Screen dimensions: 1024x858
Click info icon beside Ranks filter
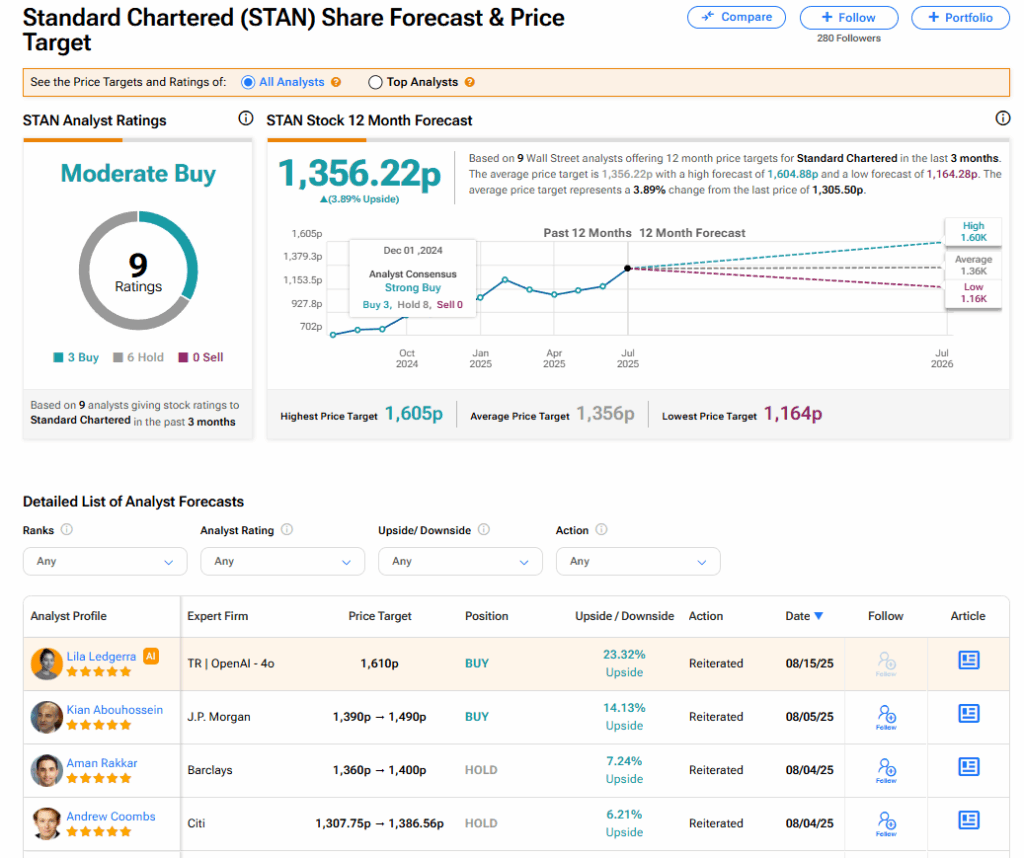[67, 530]
